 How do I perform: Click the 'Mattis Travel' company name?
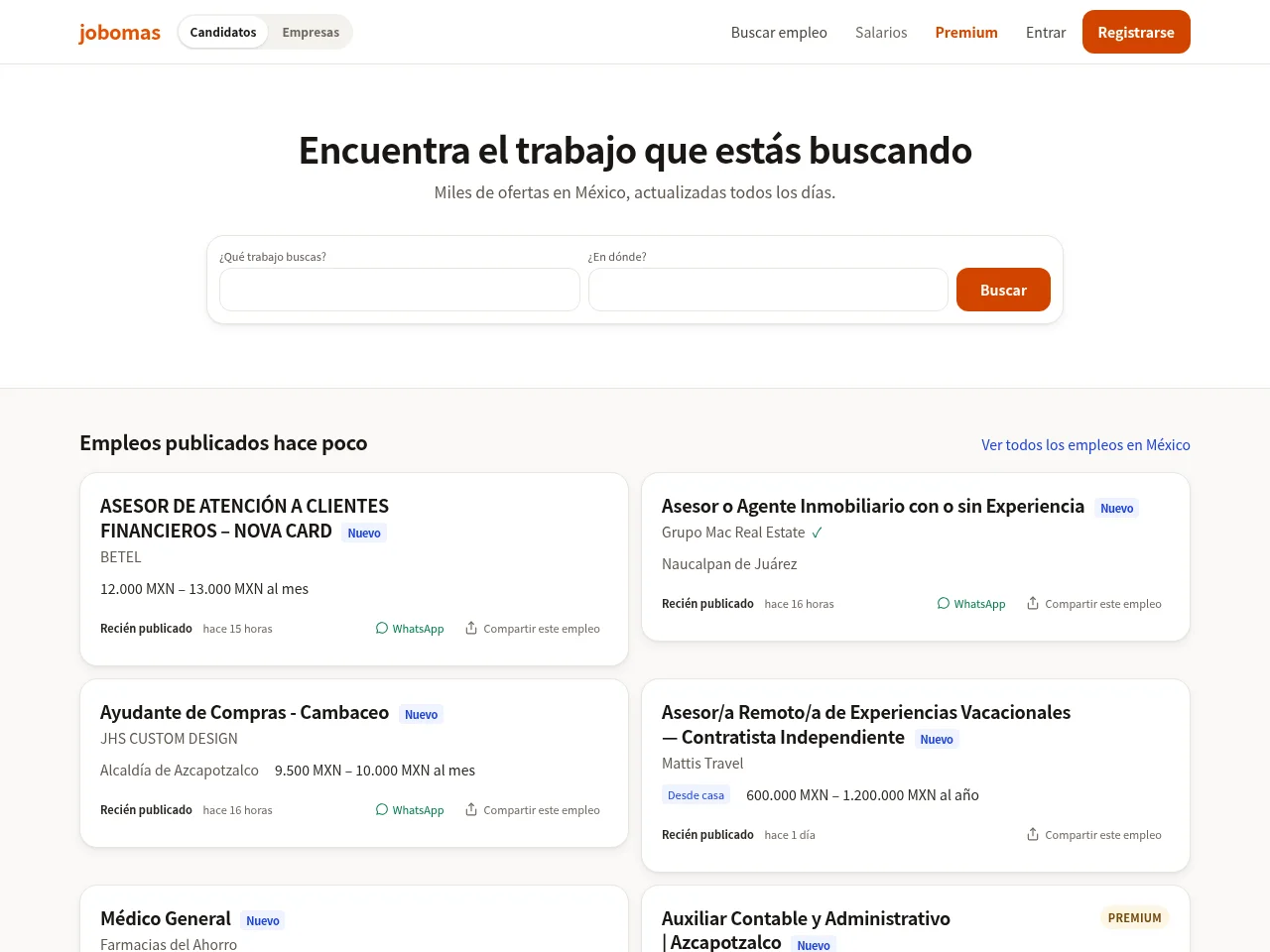pos(702,763)
